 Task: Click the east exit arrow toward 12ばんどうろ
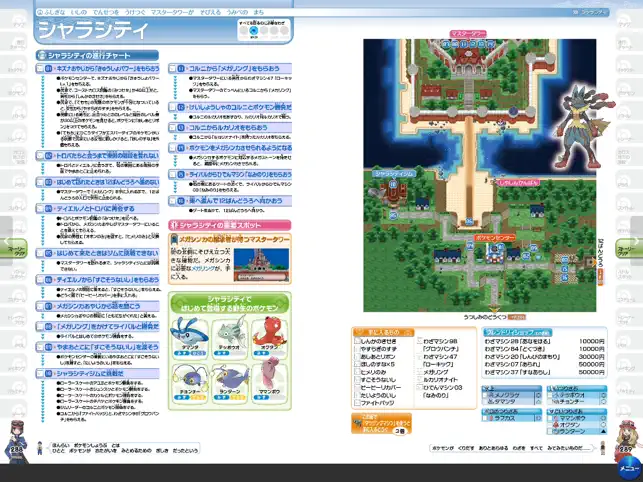(x=593, y=263)
